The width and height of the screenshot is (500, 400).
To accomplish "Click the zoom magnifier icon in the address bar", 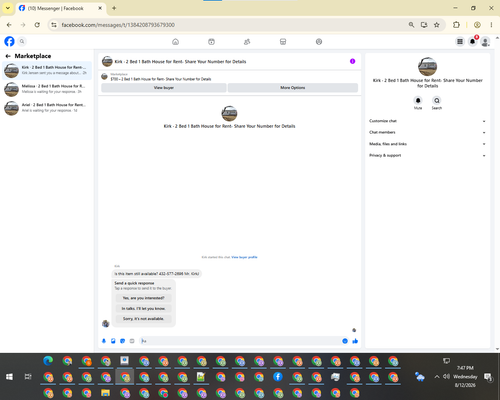I will tap(411, 25).
